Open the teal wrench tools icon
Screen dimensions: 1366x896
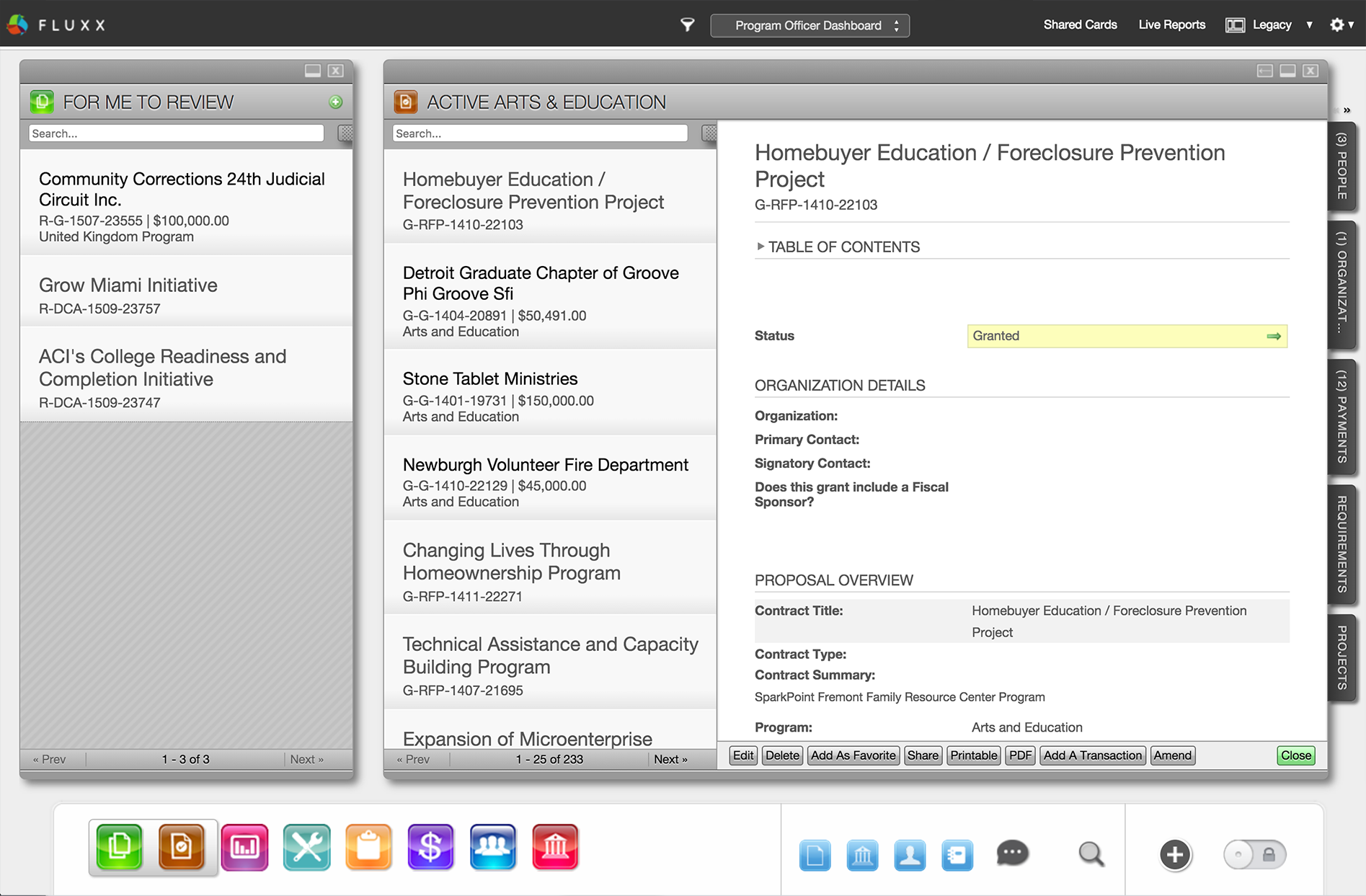tap(306, 847)
